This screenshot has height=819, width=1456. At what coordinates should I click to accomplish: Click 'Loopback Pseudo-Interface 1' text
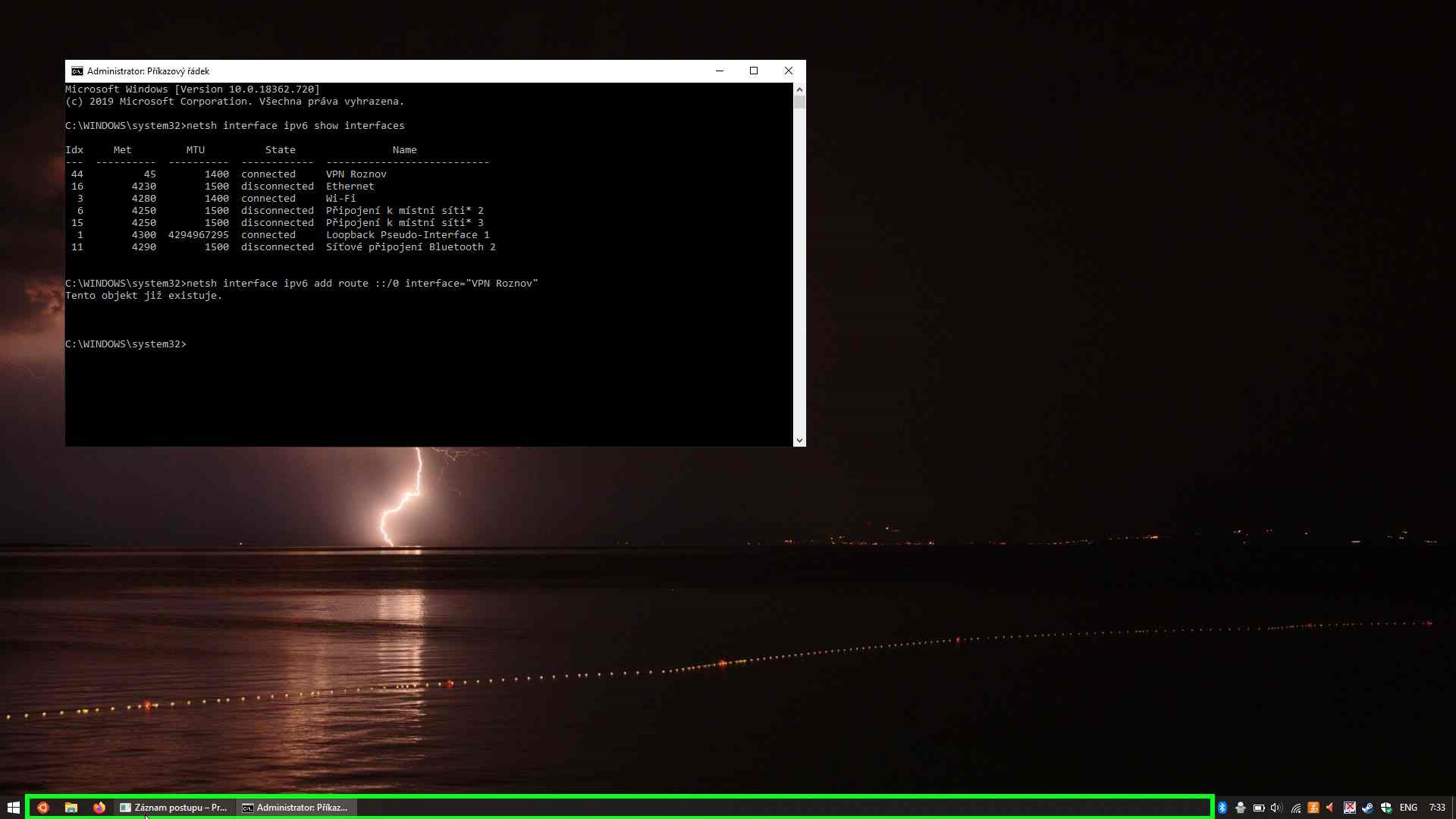click(x=407, y=235)
